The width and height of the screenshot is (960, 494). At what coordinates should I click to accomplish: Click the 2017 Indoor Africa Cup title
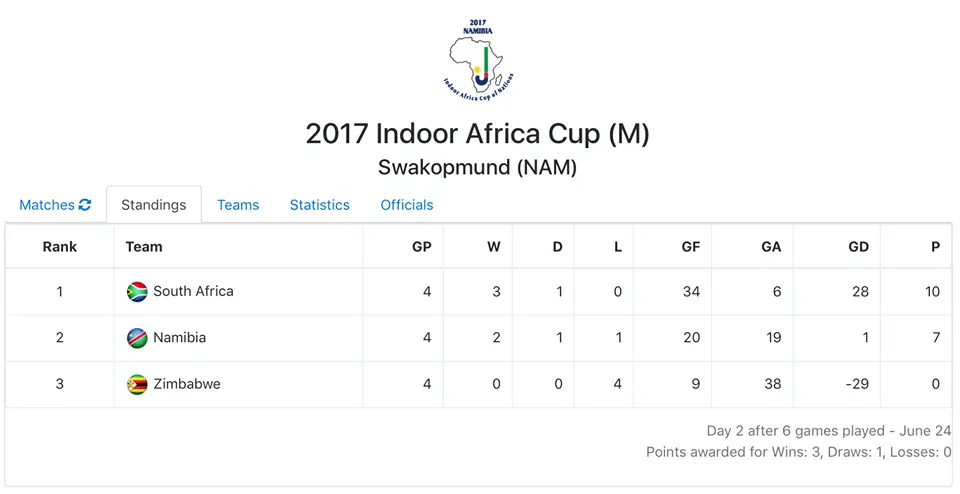478,134
